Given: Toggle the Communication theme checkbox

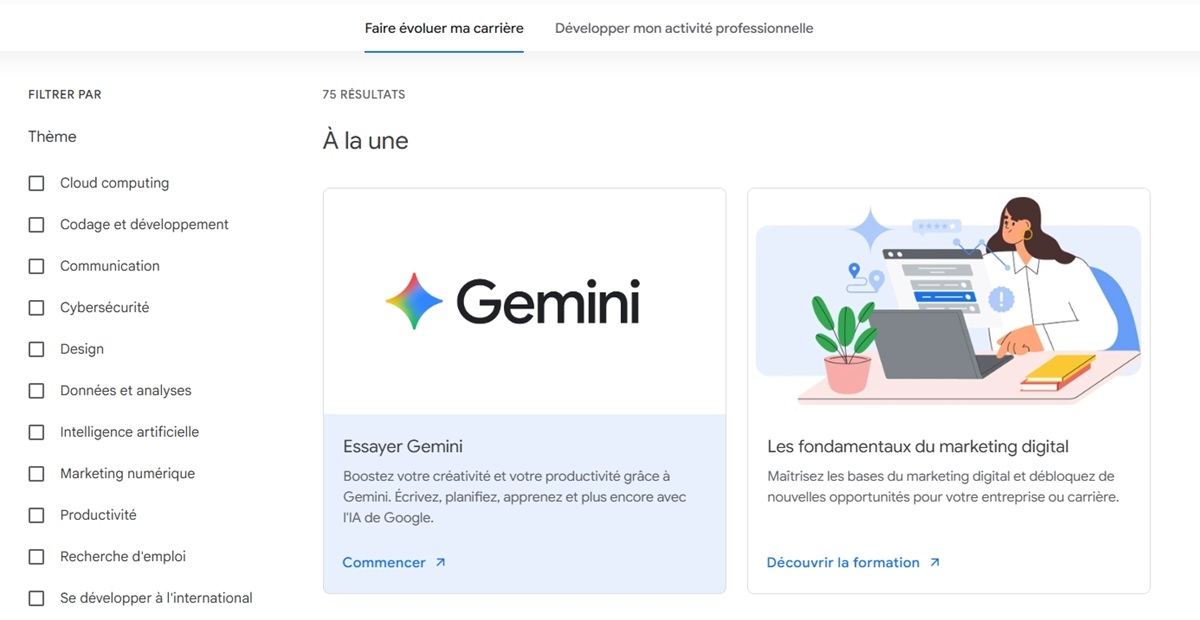Looking at the screenshot, I should coord(37,266).
